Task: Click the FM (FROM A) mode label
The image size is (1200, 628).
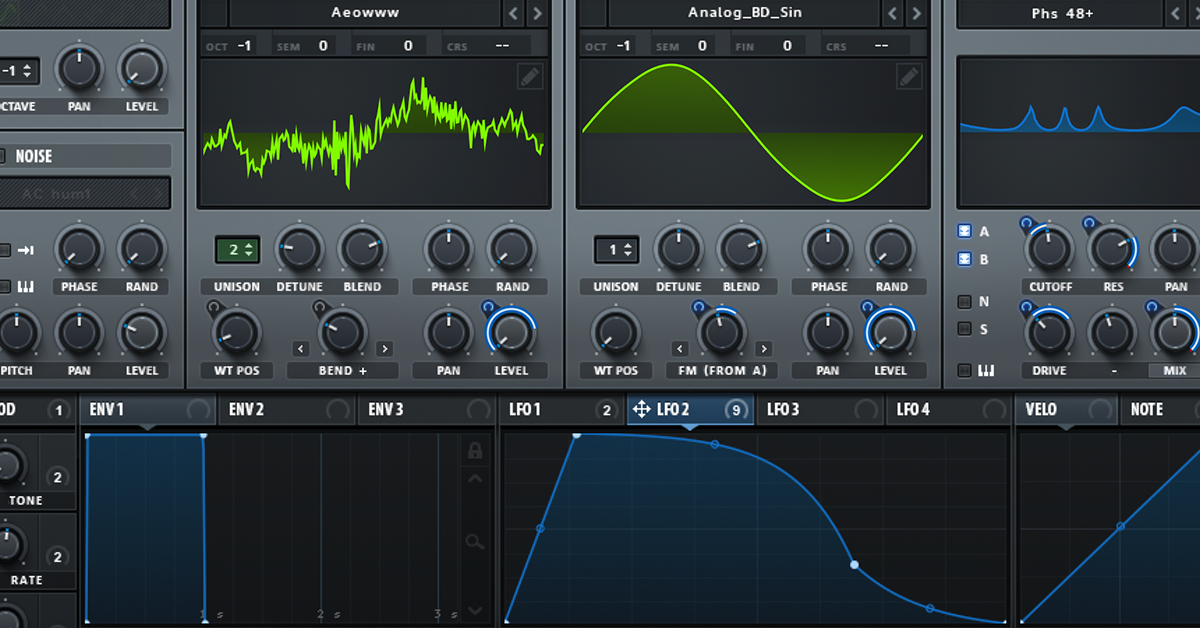Action: tap(721, 370)
